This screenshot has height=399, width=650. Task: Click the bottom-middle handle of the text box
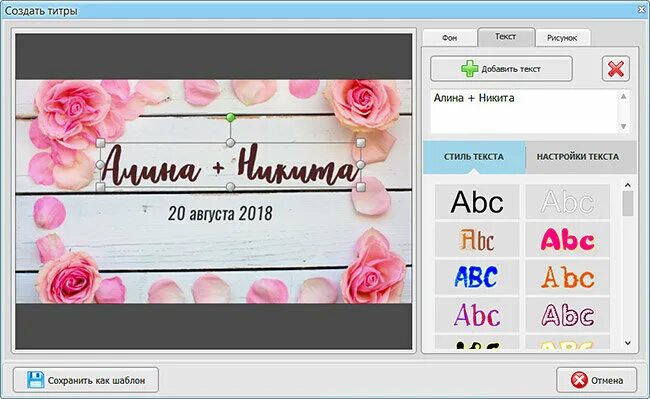tap(230, 187)
